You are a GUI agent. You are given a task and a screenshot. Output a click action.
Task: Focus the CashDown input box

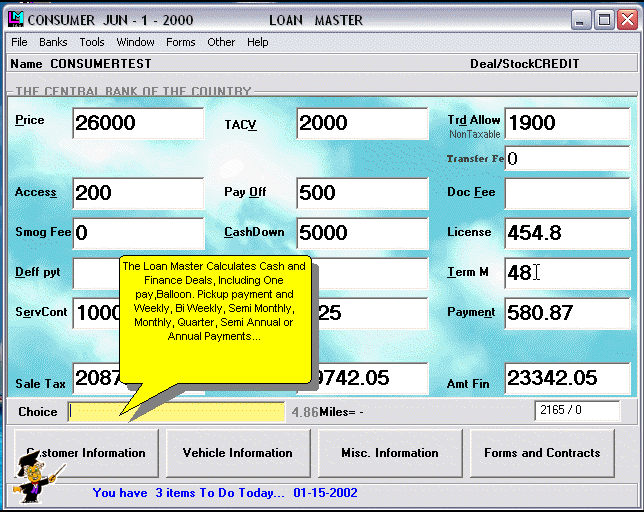362,232
